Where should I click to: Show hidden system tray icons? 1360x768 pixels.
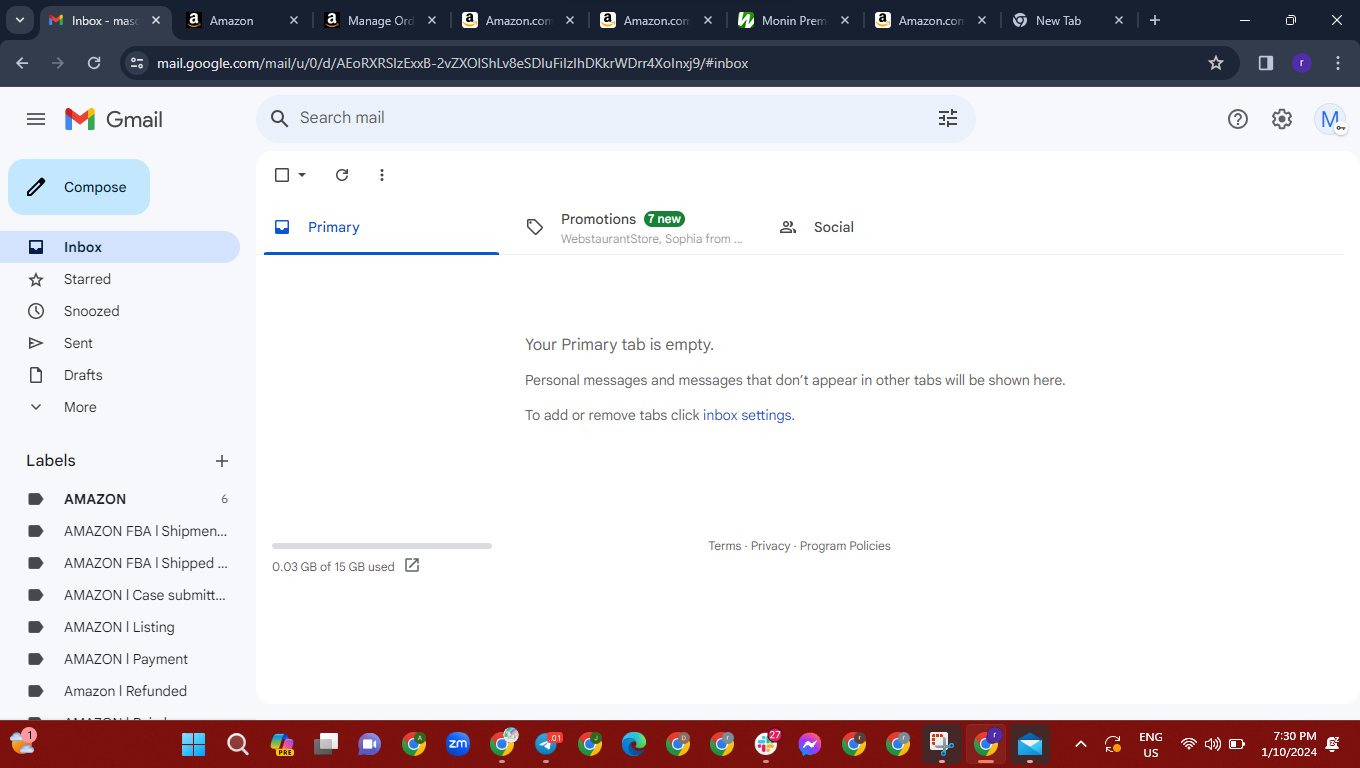point(1080,744)
